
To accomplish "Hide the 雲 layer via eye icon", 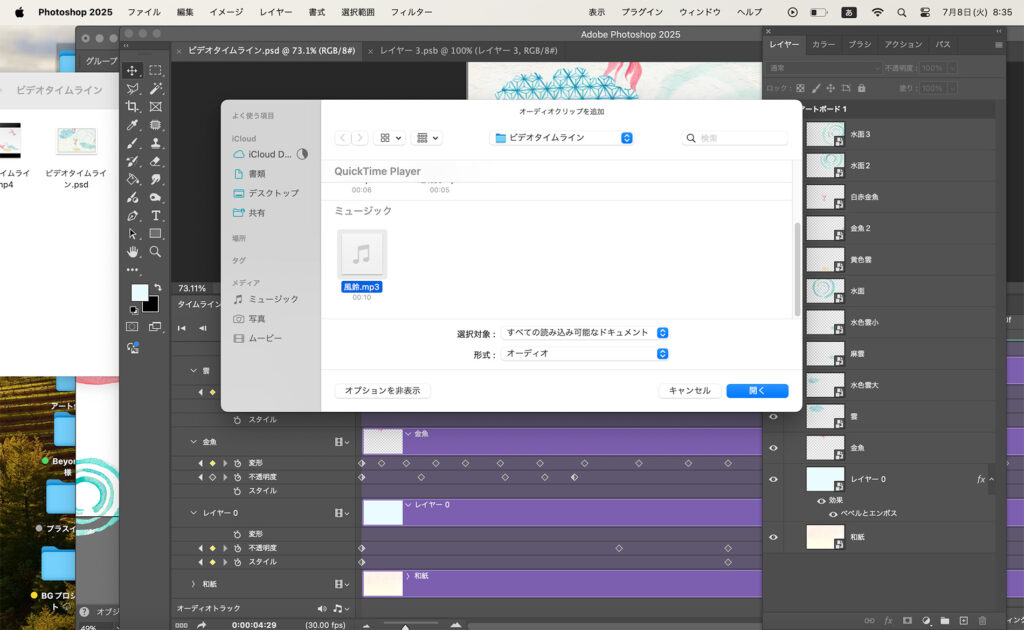I will 773,417.
